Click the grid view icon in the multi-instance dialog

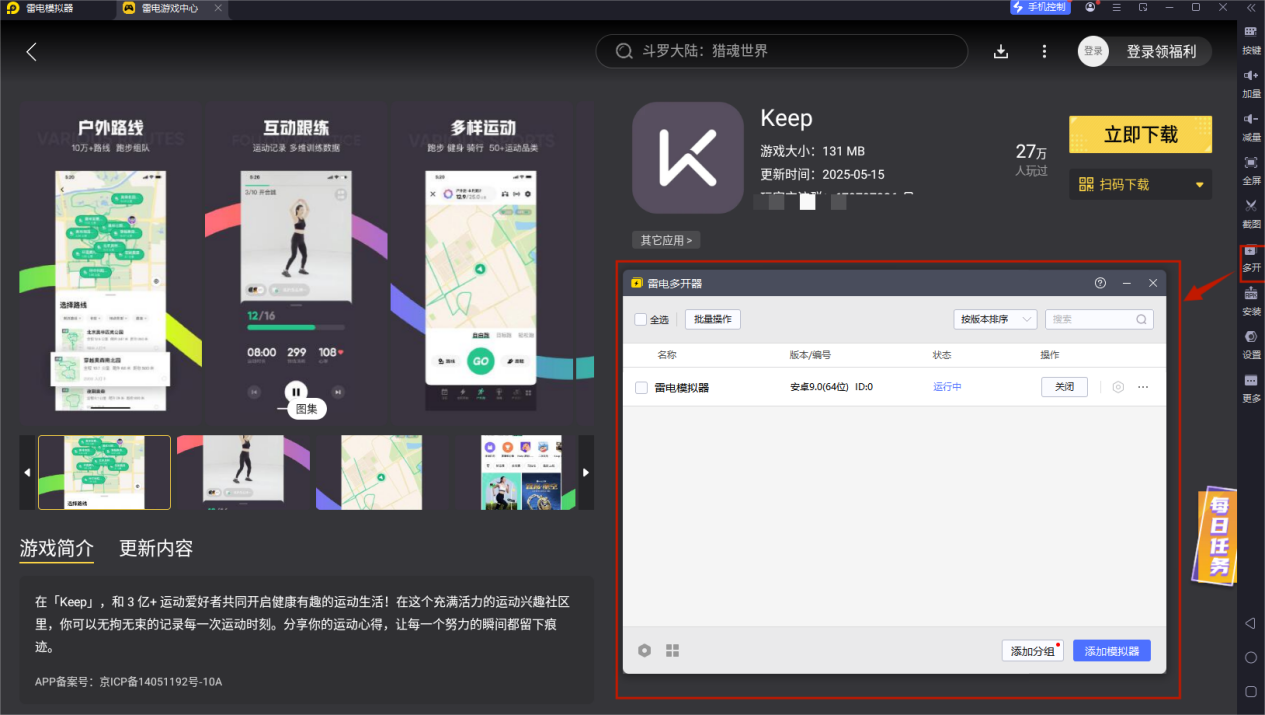click(x=672, y=650)
